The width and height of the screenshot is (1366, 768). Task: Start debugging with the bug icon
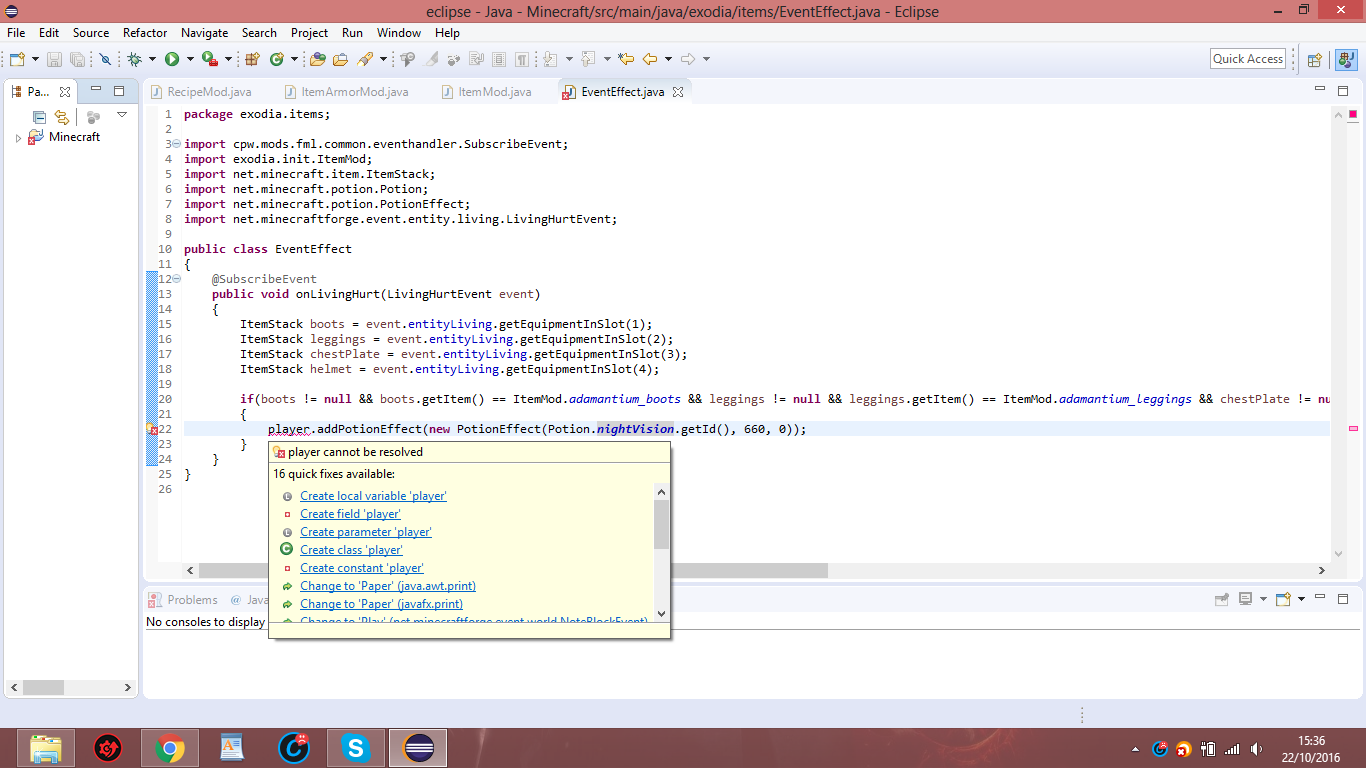(135, 60)
